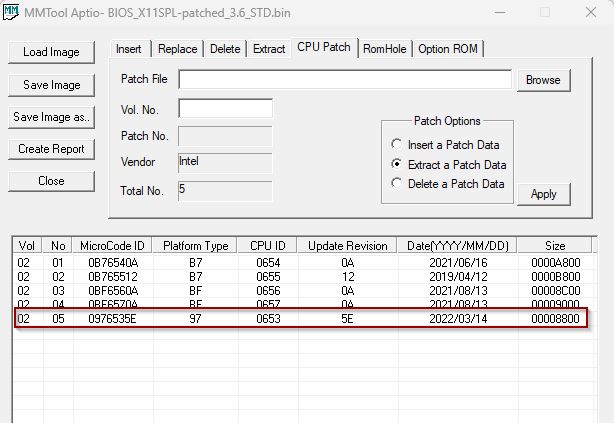
Task: Browse for a patch file
Action: [x=543, y=80]
